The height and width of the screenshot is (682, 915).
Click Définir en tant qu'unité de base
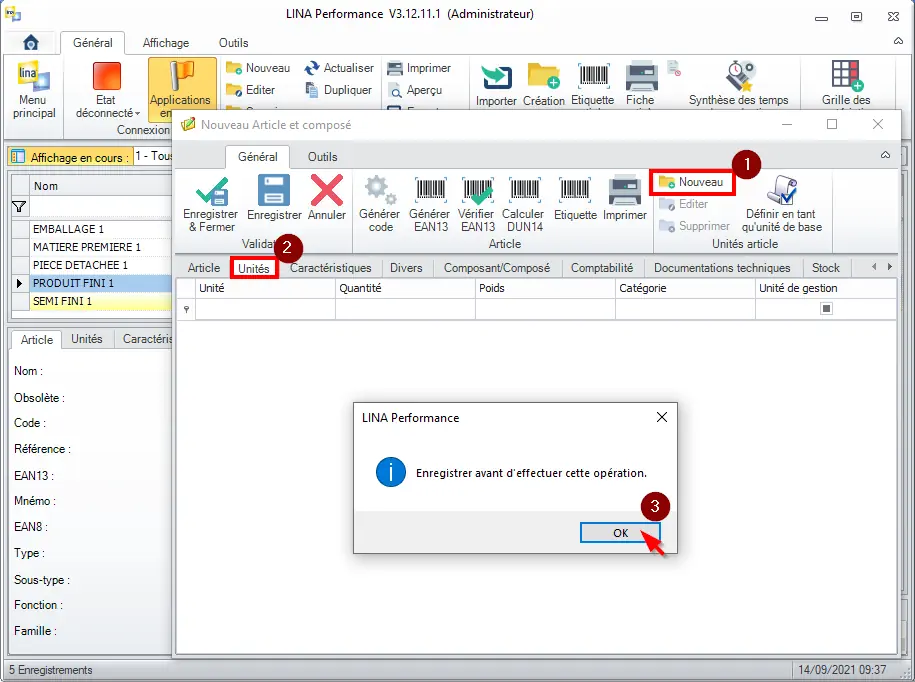pyautogui.click(x=782, y=204)
